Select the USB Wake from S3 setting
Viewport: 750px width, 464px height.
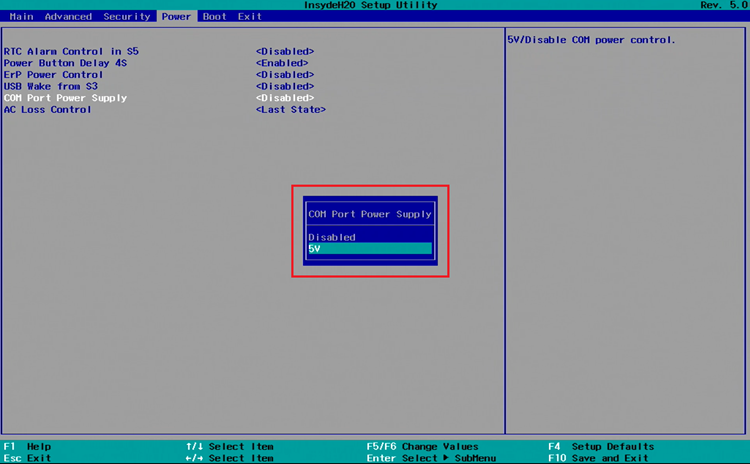point(53,86)
